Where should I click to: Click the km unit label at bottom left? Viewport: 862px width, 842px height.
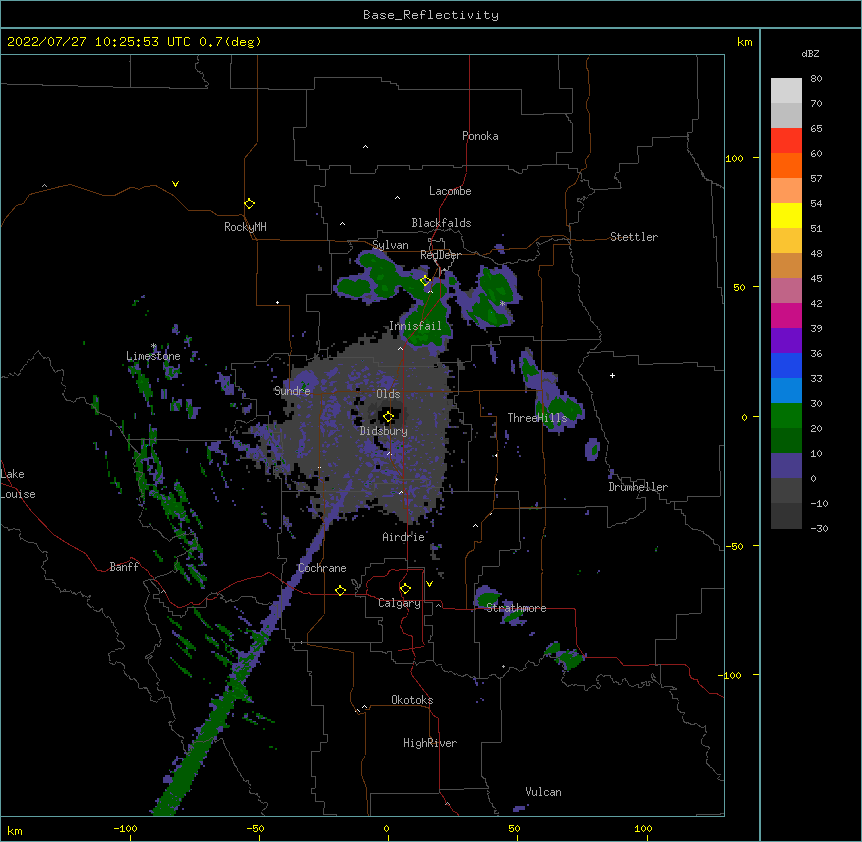click(x=15, y=831)
